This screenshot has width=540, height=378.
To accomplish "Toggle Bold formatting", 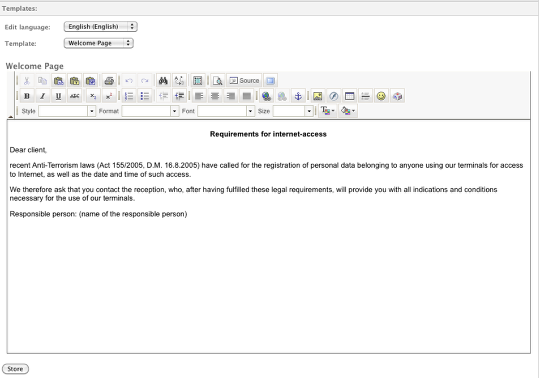I will tap(27, 96).
